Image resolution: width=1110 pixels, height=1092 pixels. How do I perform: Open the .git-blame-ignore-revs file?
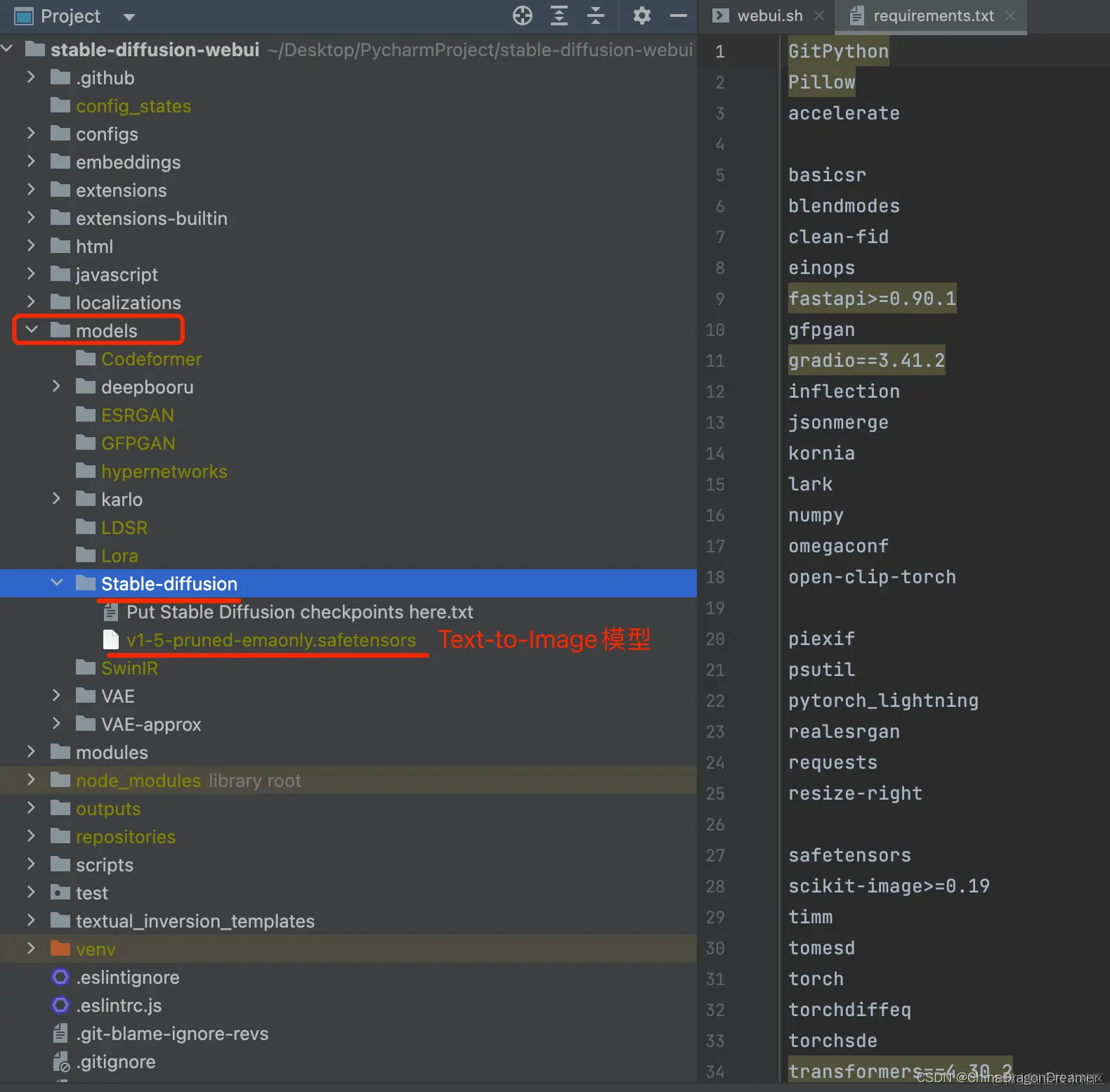coord(172,1034)
